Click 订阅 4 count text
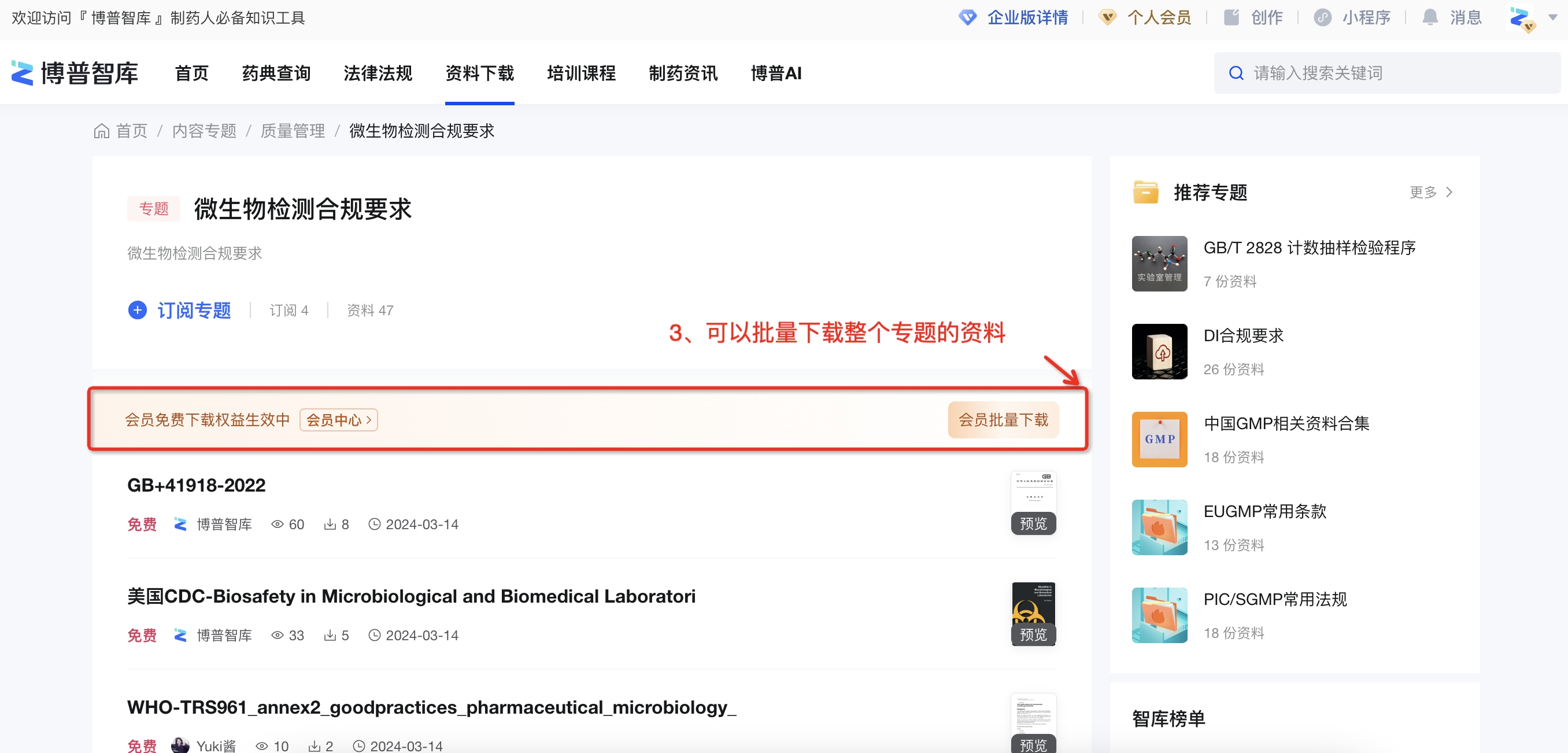 (289, 311)
